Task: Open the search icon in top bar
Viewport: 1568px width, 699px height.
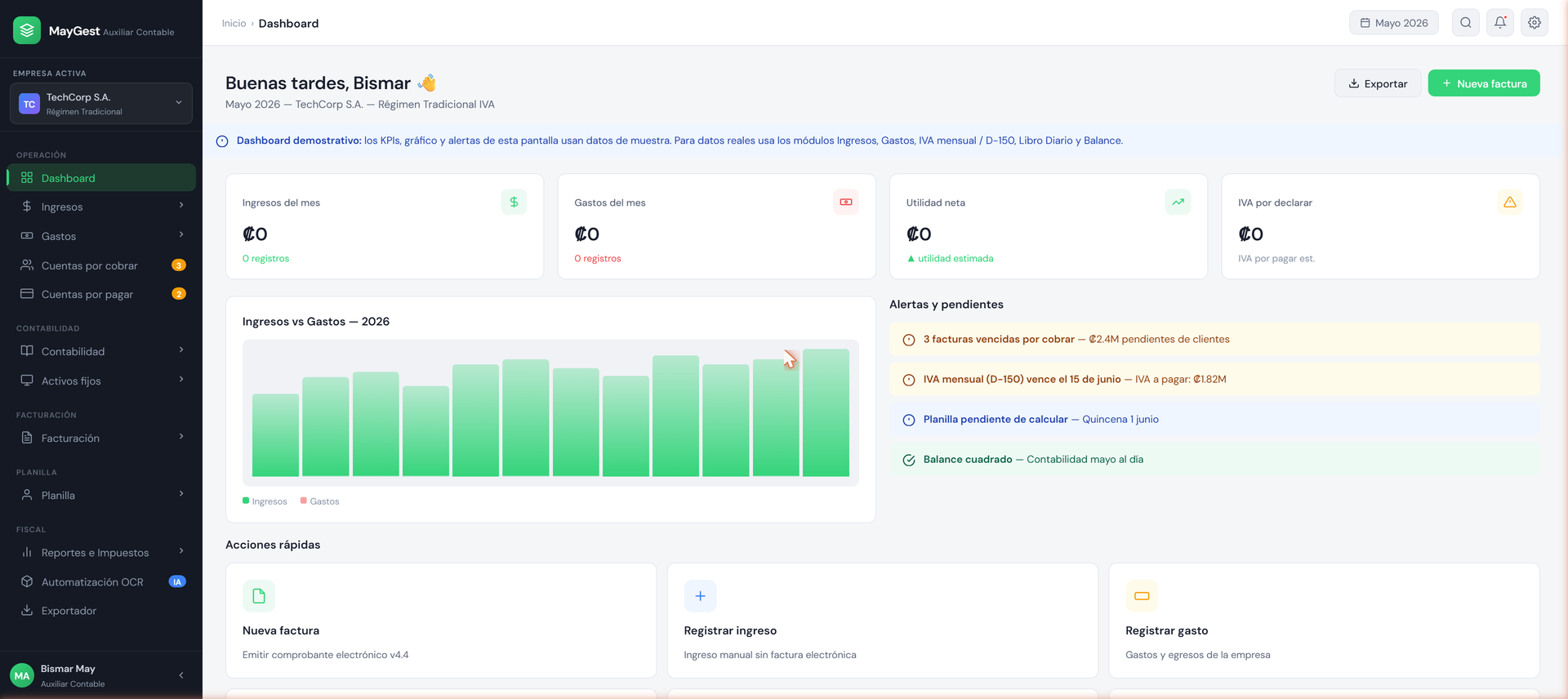Action: [x=1466, y=23]
